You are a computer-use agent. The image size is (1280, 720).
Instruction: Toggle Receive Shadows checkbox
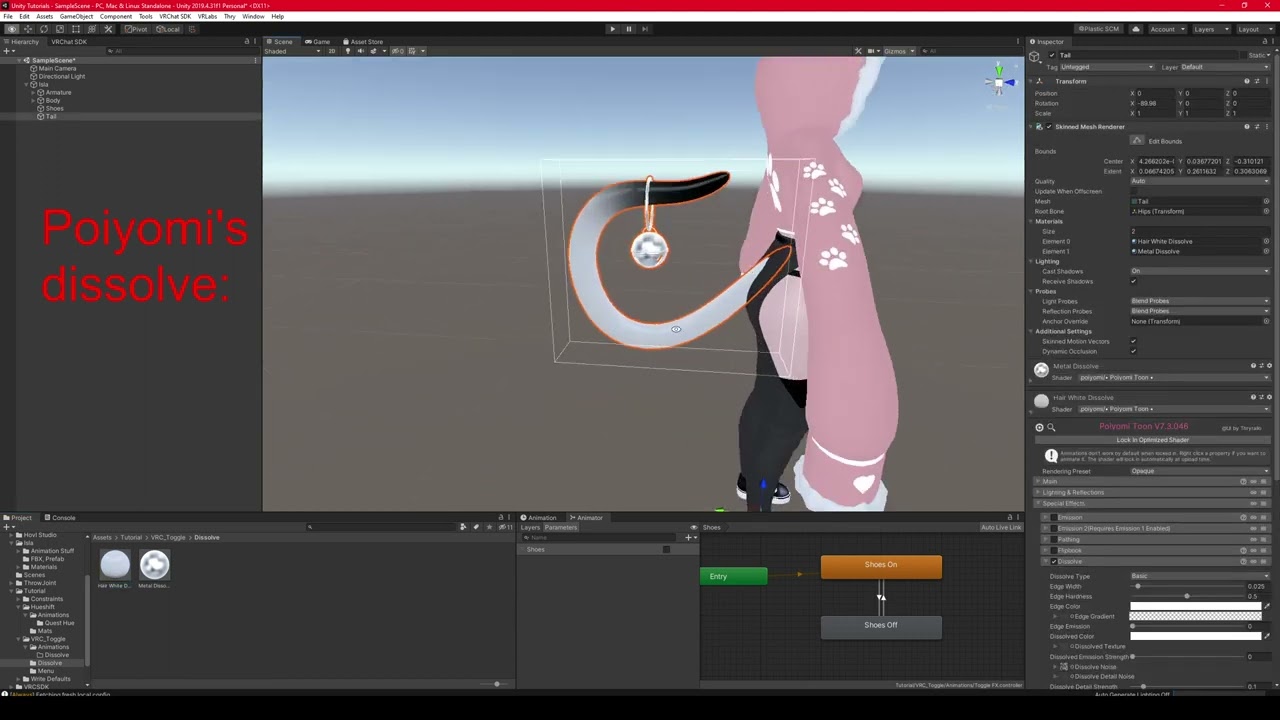(1134, 281)
